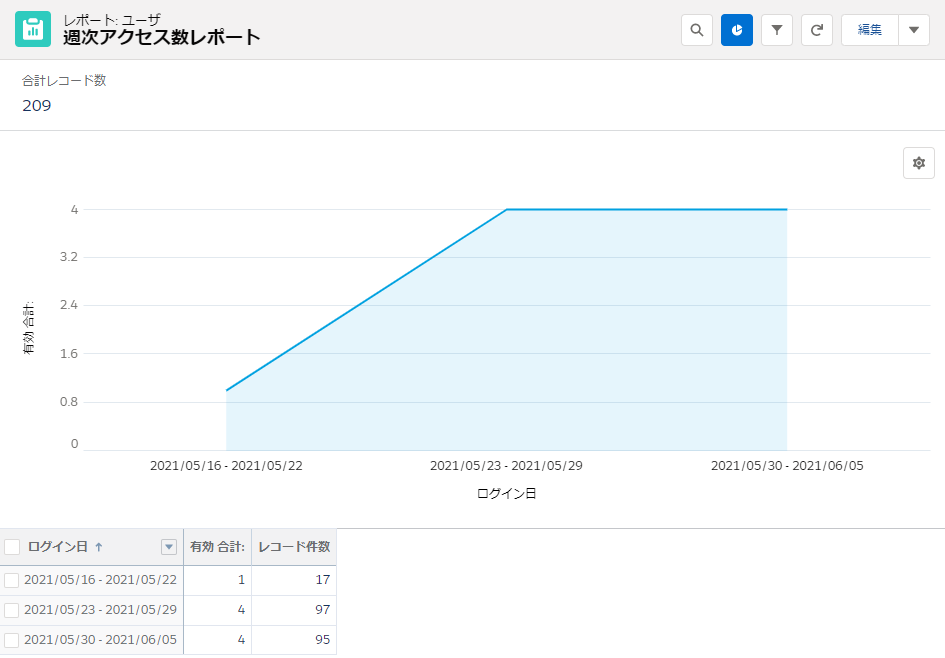Click the 有効 合計 column header

pyautogui.click(x=217, y=547)
